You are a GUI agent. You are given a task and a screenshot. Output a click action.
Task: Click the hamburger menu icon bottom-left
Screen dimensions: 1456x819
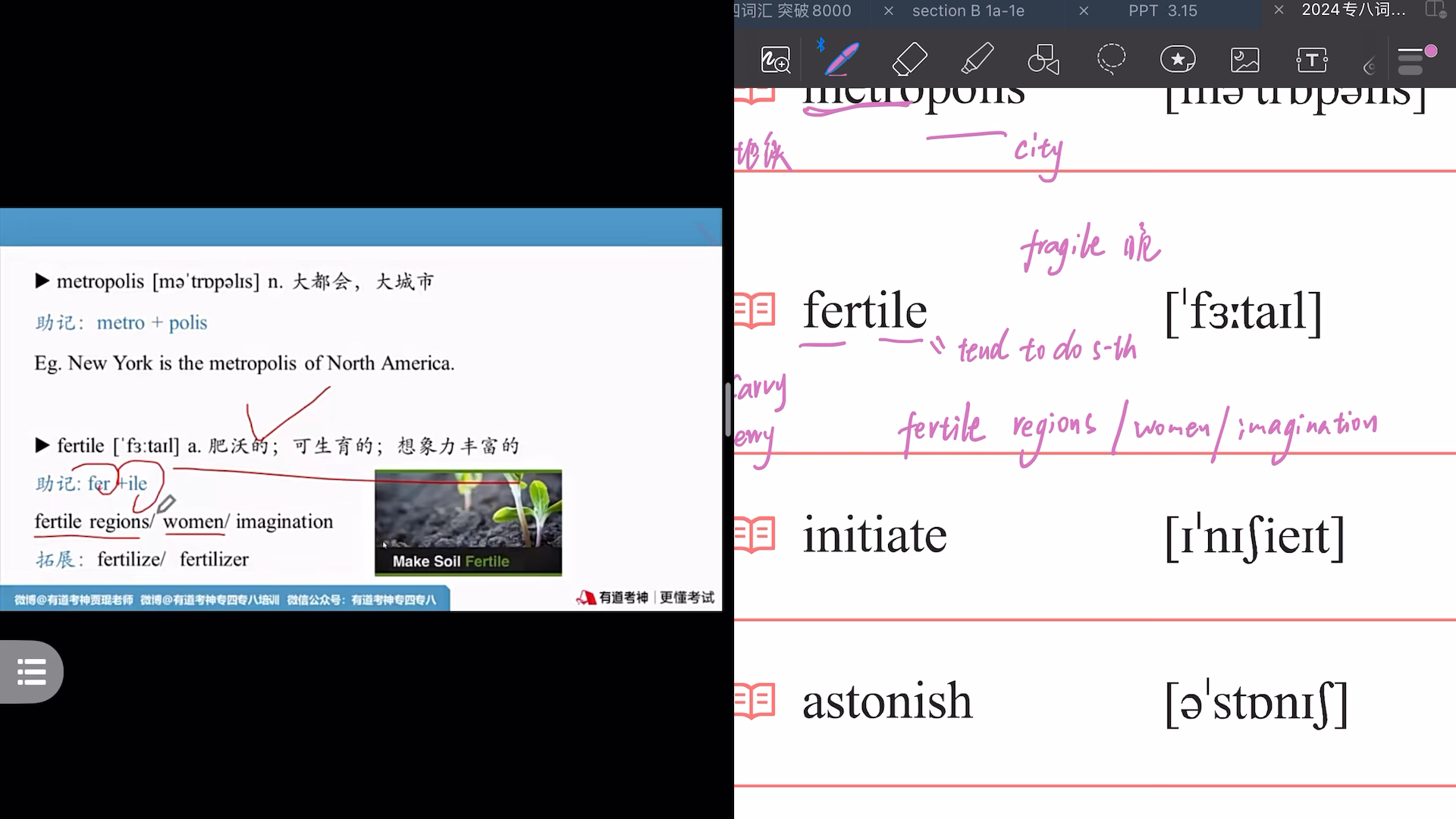coord(30,672)
